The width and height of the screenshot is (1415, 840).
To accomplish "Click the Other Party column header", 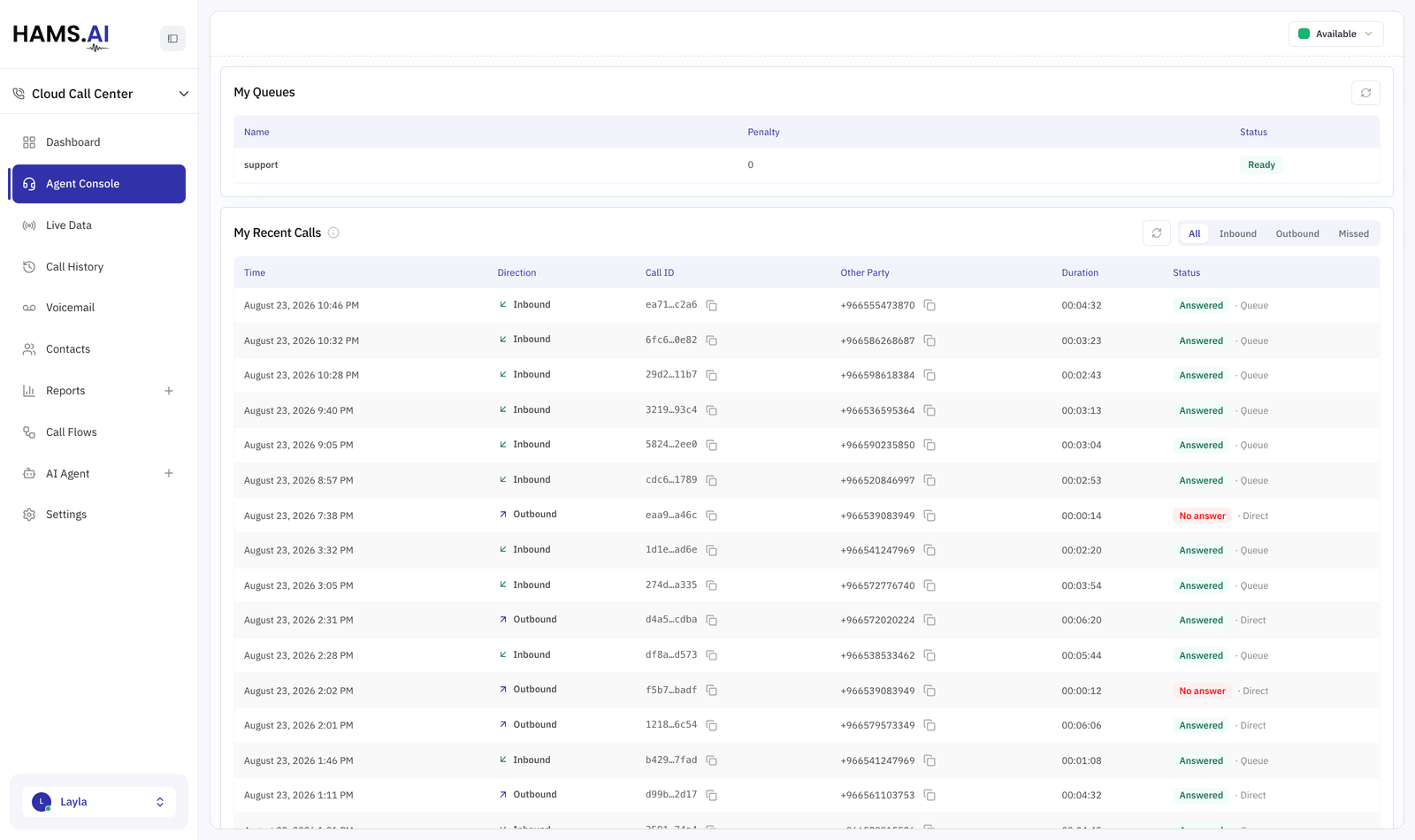I will click(865, 272).
